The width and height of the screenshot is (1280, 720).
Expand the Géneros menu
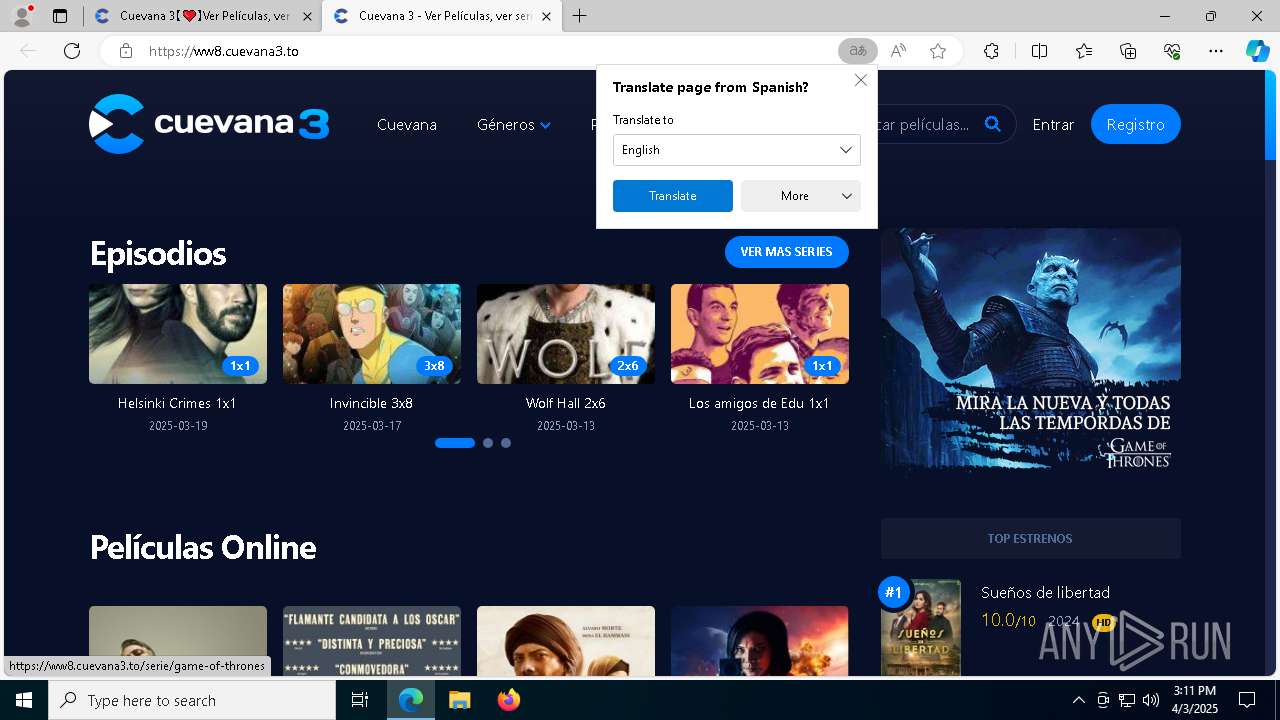[x=513, y=124]
